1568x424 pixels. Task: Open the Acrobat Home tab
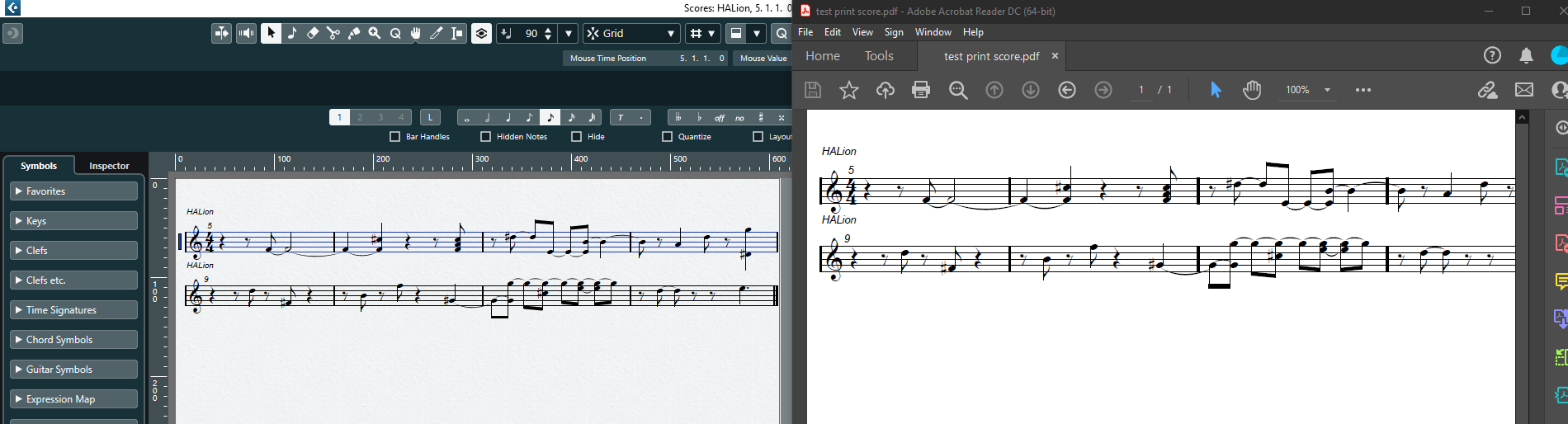(x=823, y=56)
